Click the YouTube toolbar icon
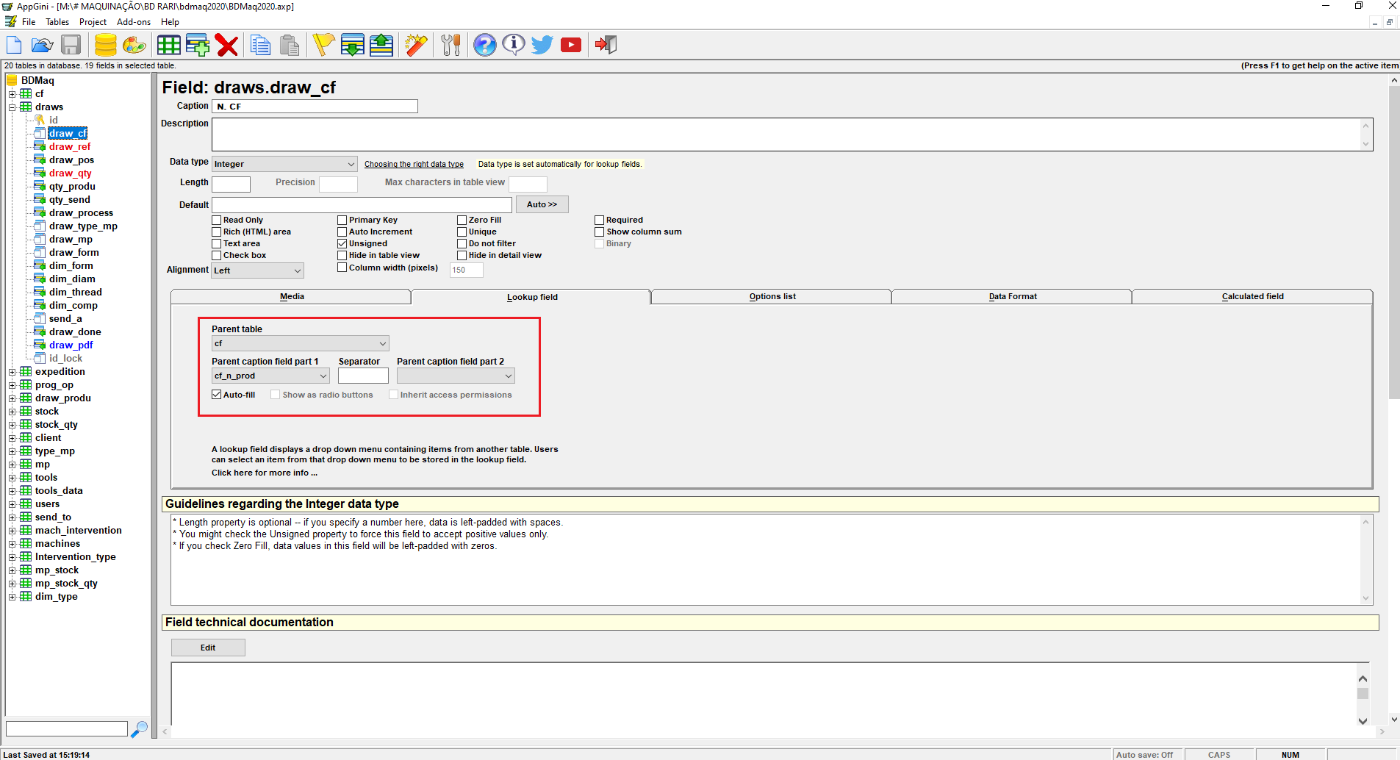Image resolution: width=1400 pixels, height=760 pixels. click(x=571, y=44)
